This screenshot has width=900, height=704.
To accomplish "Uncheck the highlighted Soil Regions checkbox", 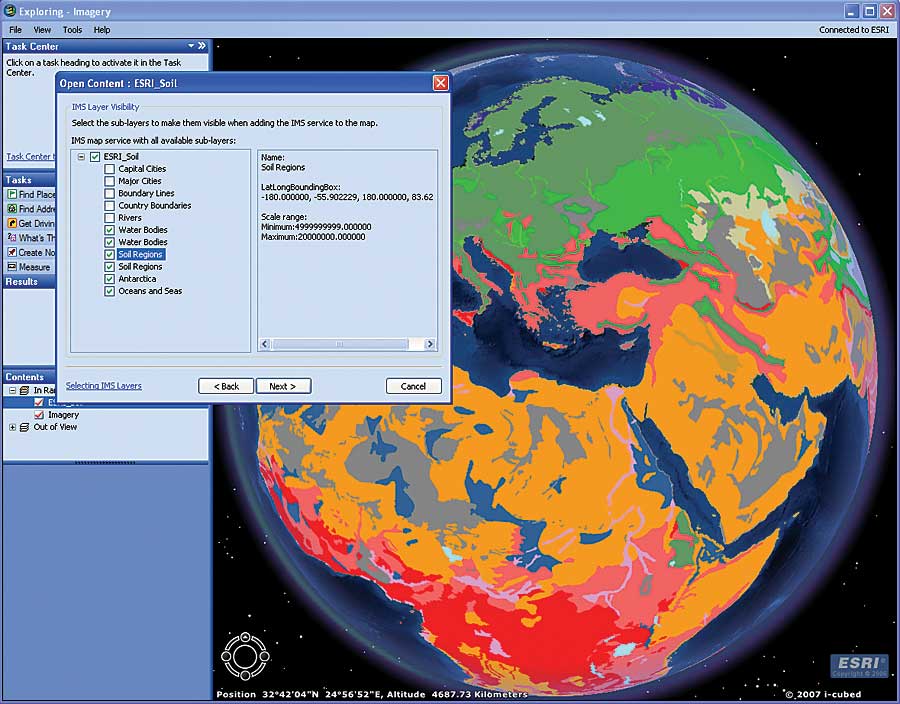I will tap(110, 254).
